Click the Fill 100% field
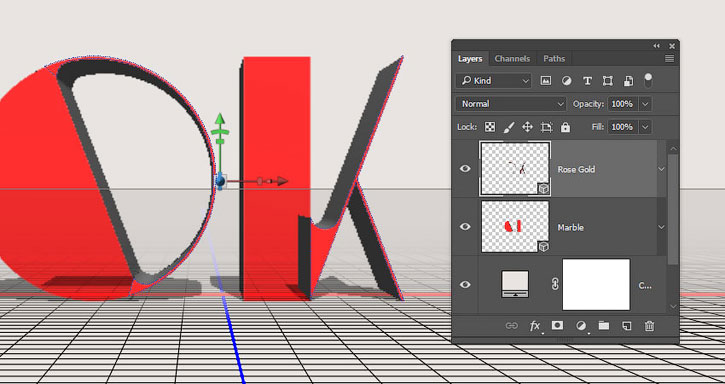 pos(622,127)
